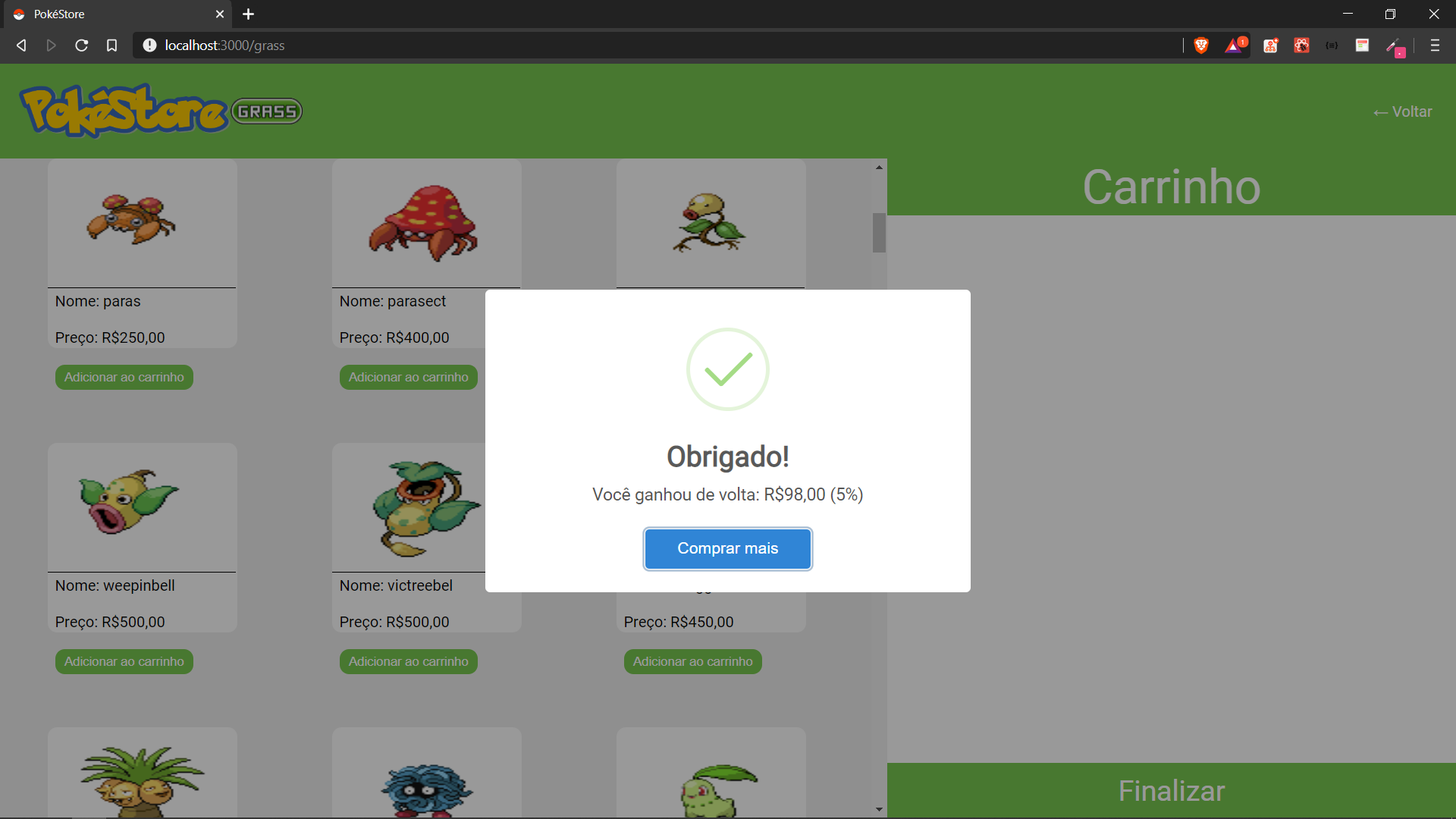The width and height of the screenshot is (1456, 819).
Task: Go back using browser back arrow
Action: coord(21,45)
